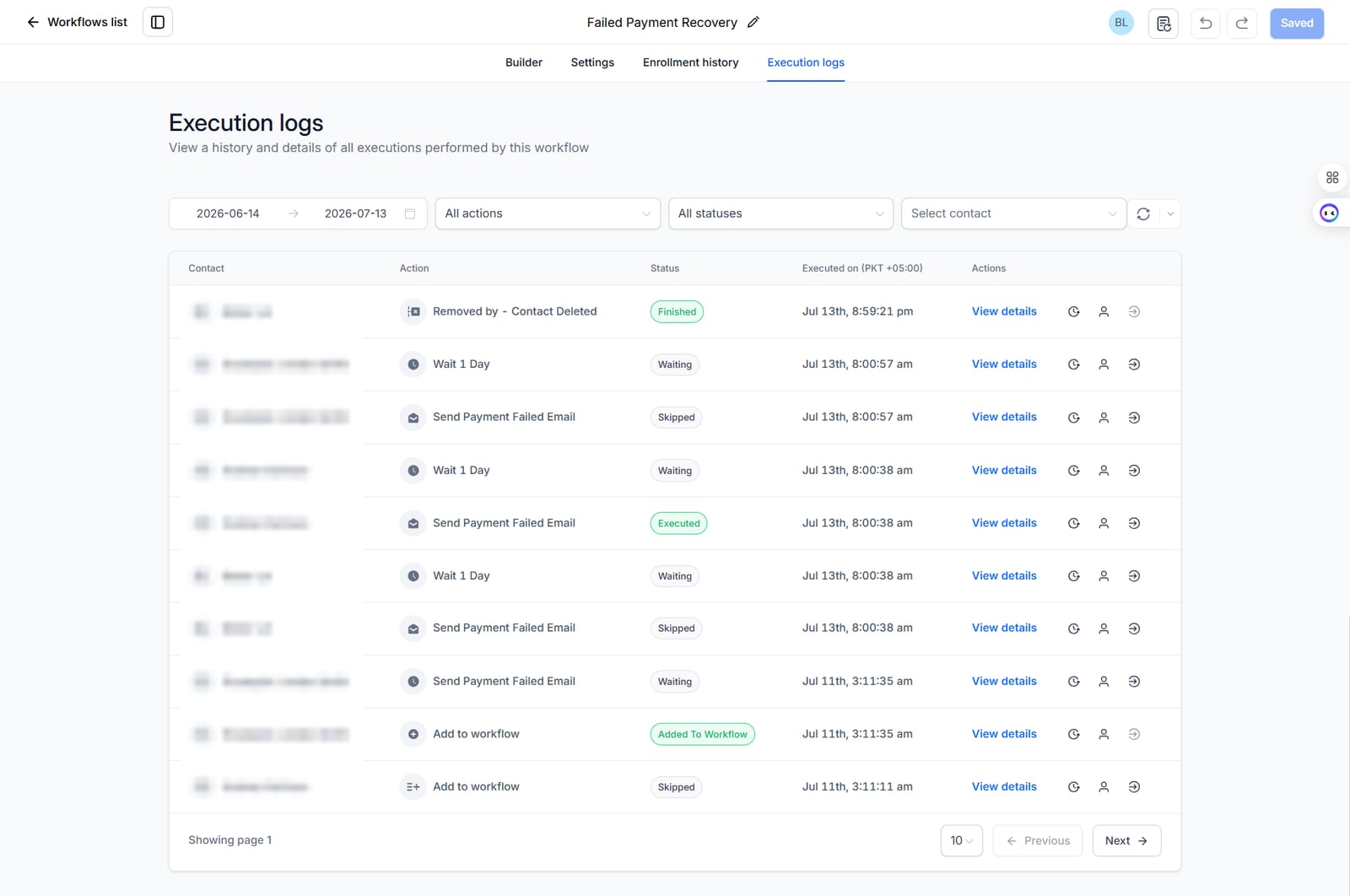1350x896 pixels.
Task: Go to Next page of logs
Action: point(1126,840)
